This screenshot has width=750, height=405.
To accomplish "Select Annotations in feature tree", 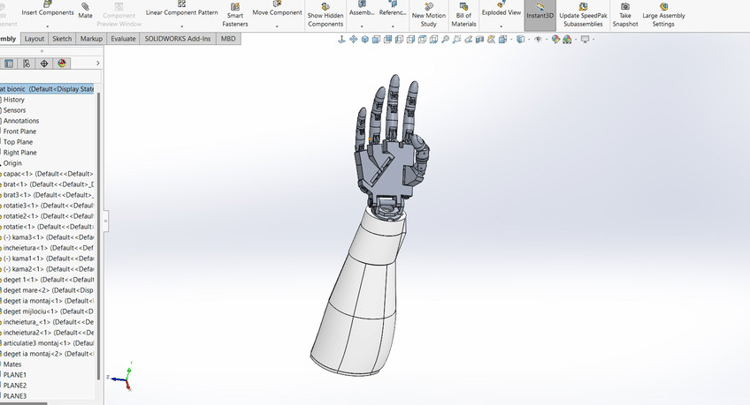I will (x=21, y=121).
